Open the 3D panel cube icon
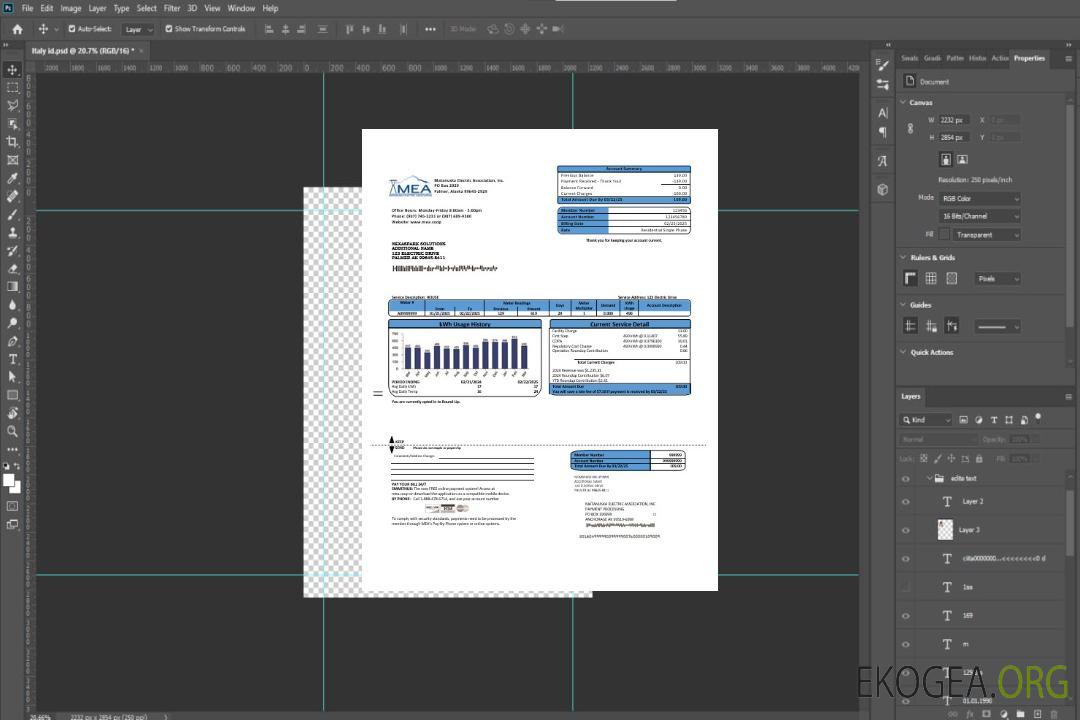The width and height of the screenshot is (1080, 720). coord(883,189)
